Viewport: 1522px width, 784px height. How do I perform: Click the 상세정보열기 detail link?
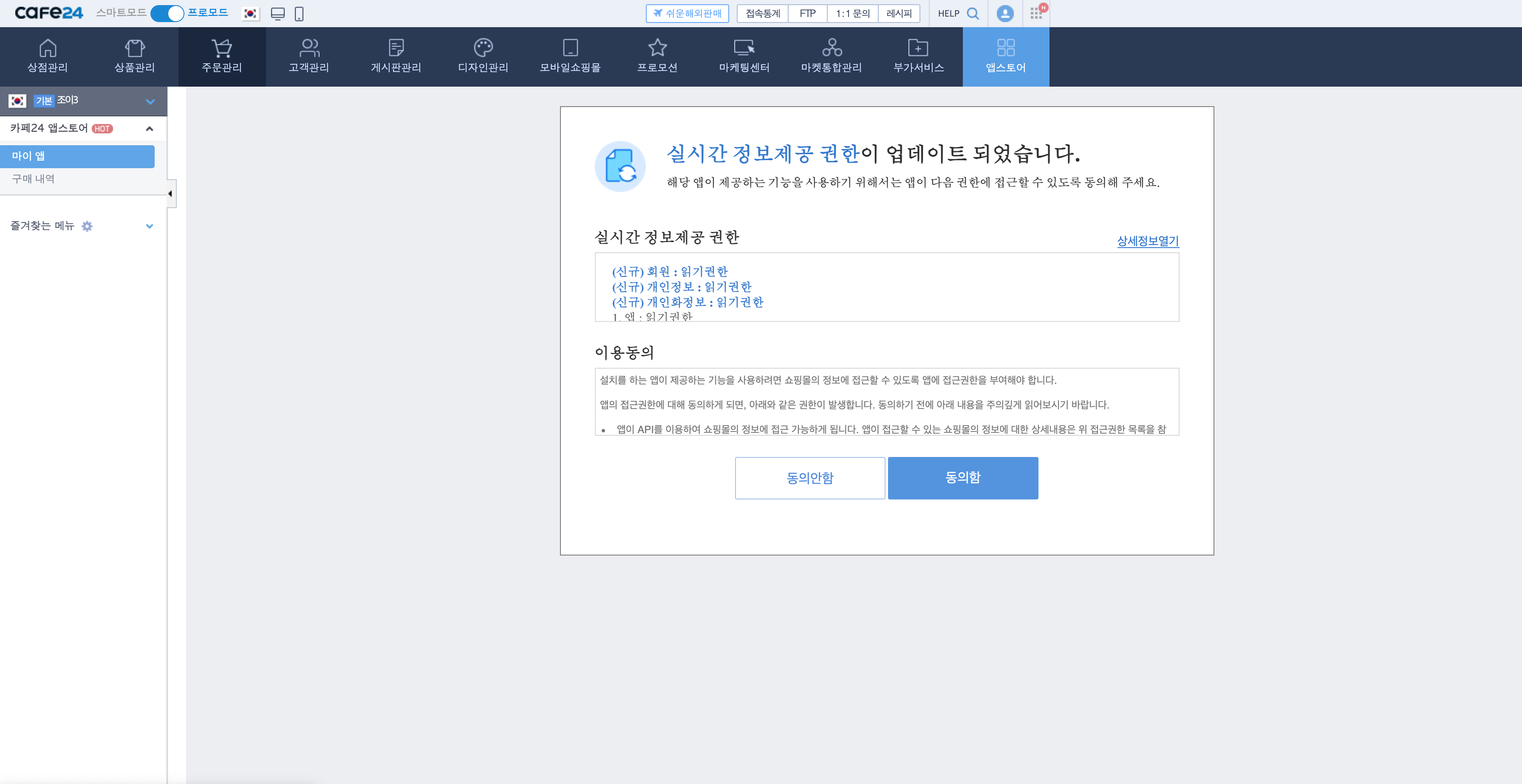[1148, 241]
